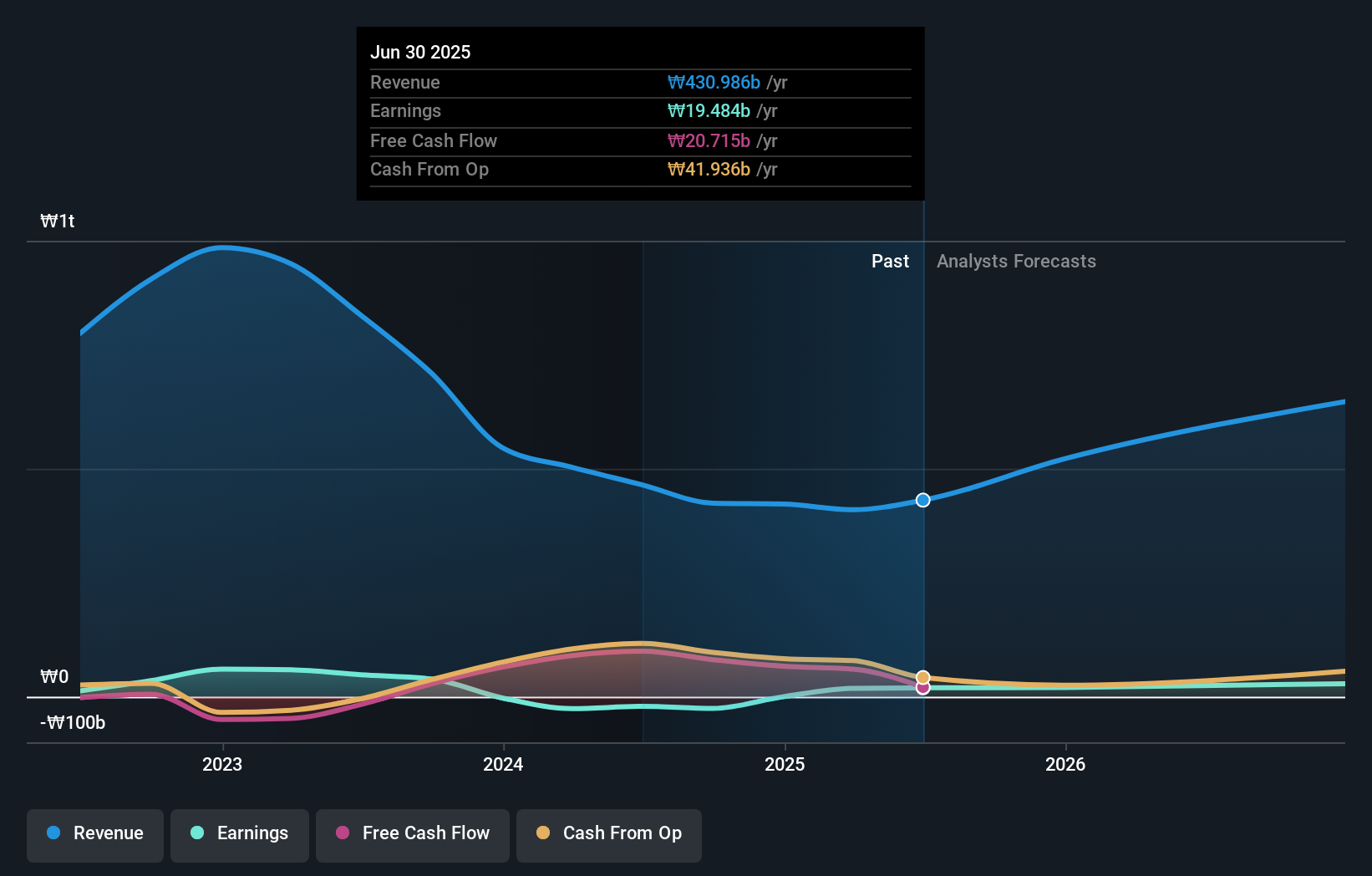Click the ₩430.986b Revenue value
1372x876 pixels.
pos(715,83)
